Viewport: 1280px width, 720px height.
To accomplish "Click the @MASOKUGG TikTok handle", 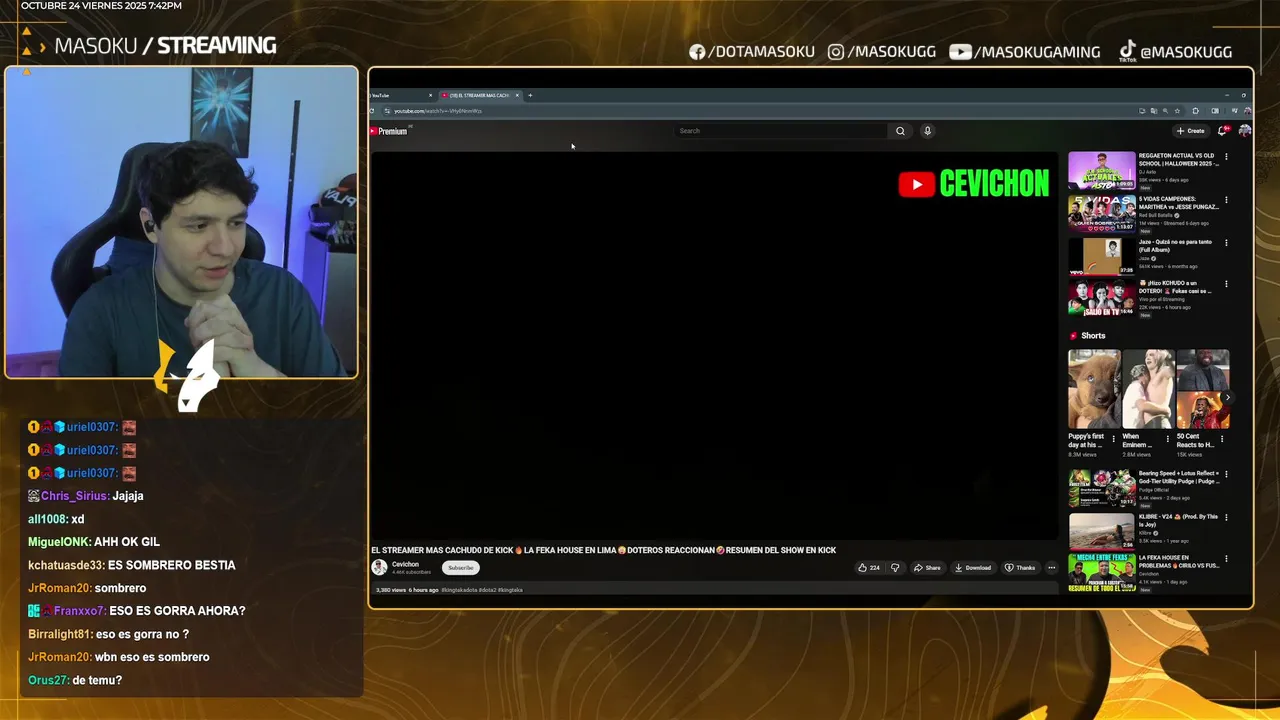I will pyautogui.click(x=1175, y=52).
